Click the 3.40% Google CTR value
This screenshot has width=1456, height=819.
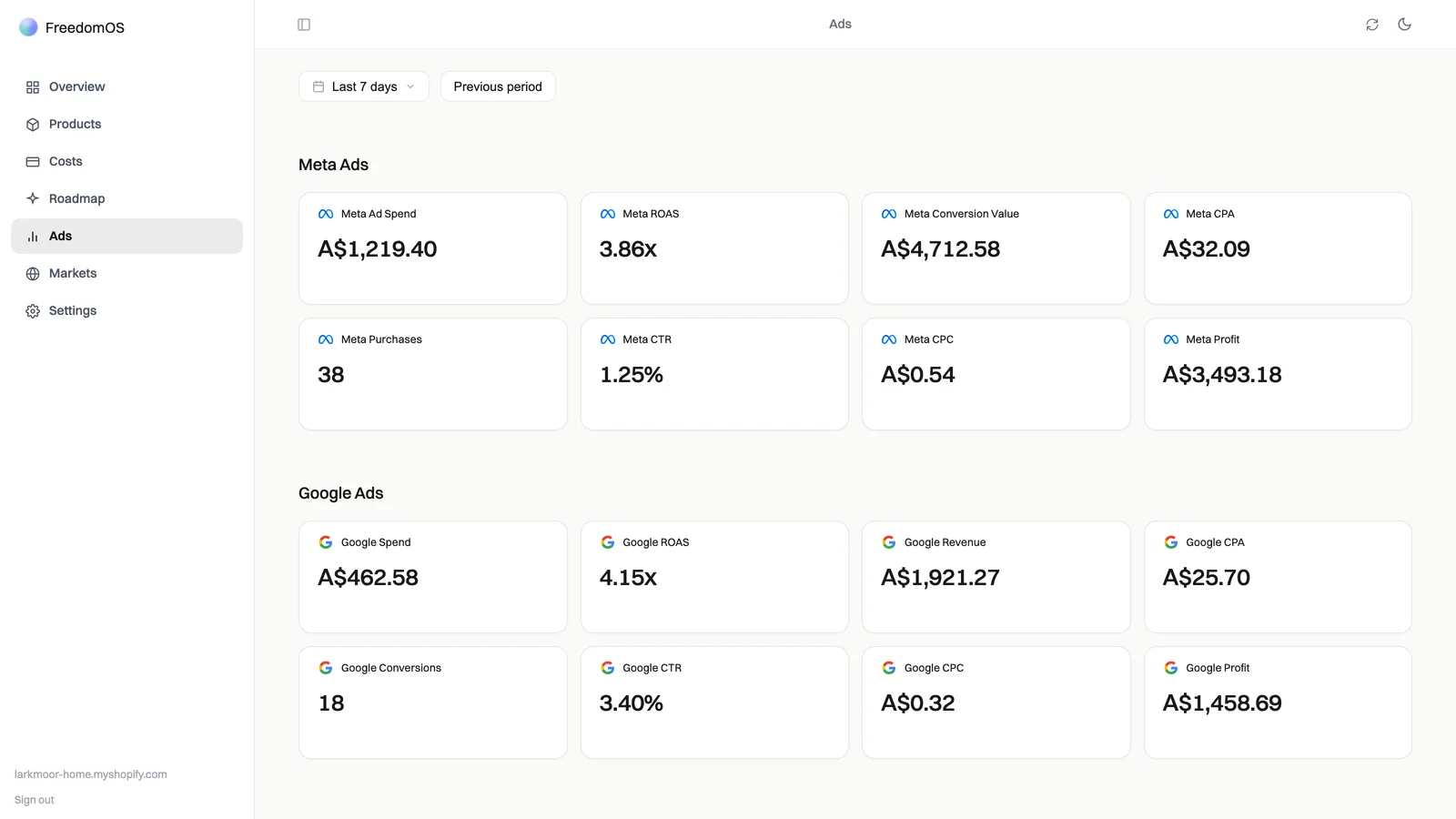632,703
